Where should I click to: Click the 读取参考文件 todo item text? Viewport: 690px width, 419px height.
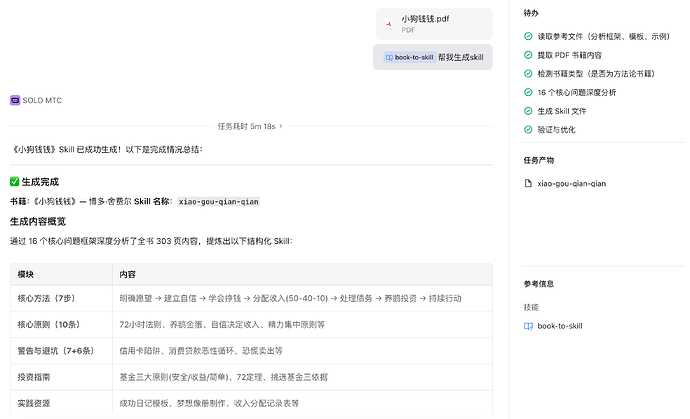pos(604,37)
